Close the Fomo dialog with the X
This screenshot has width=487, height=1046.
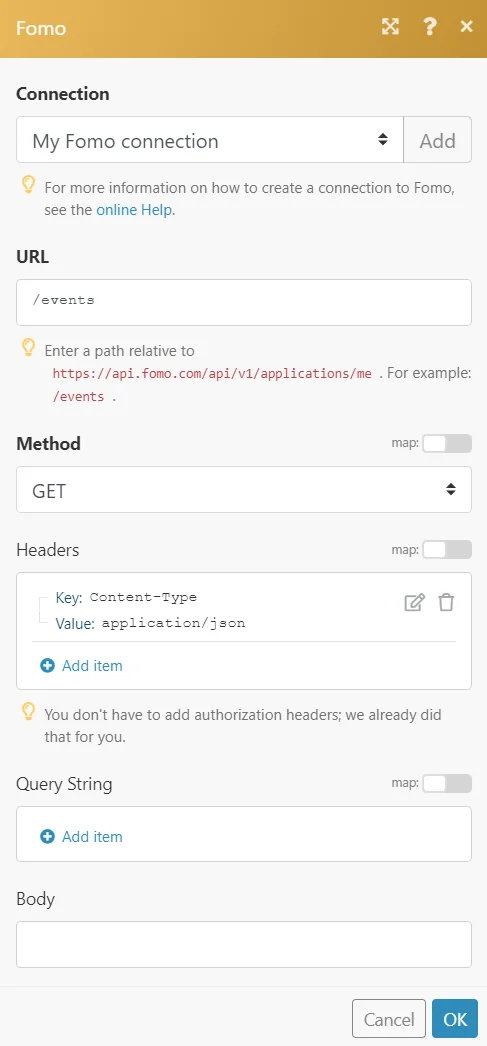tap(466, 27)
